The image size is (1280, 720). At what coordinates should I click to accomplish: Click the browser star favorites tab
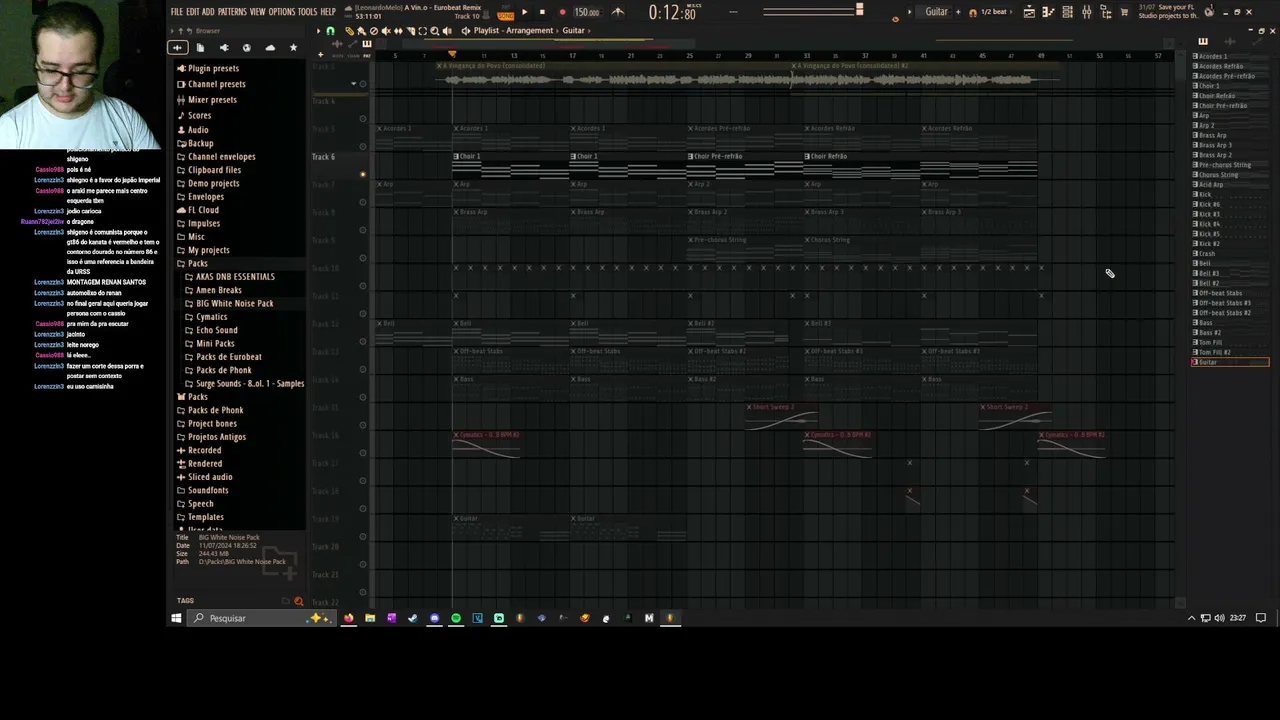pyautogui.click(x=293, y=48)
